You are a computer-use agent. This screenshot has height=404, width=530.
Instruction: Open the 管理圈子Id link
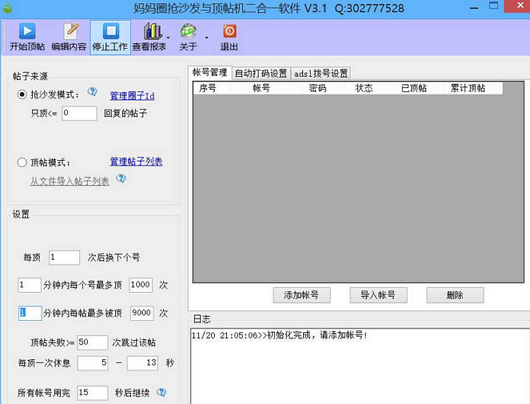pyautogui.click(x=132, y=96)
